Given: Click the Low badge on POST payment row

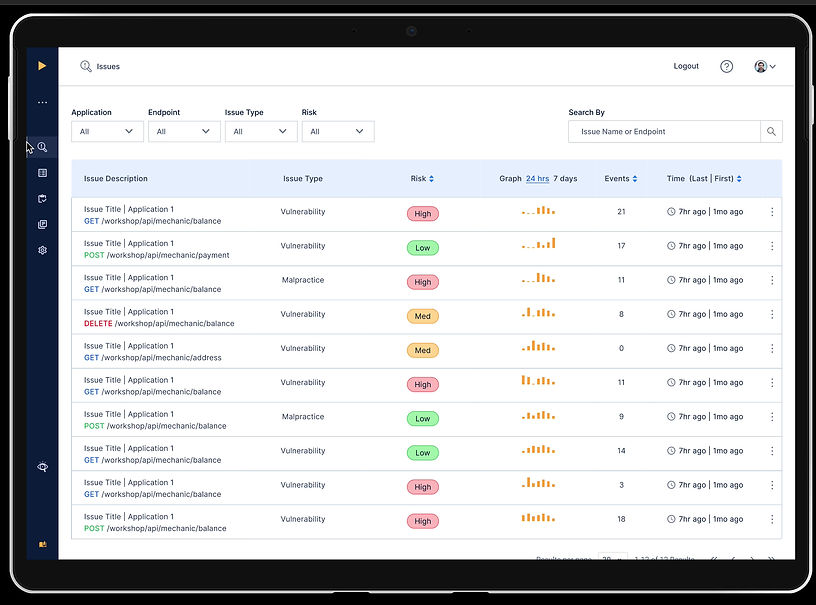Looking at the screenshot, I should [423, 248].
